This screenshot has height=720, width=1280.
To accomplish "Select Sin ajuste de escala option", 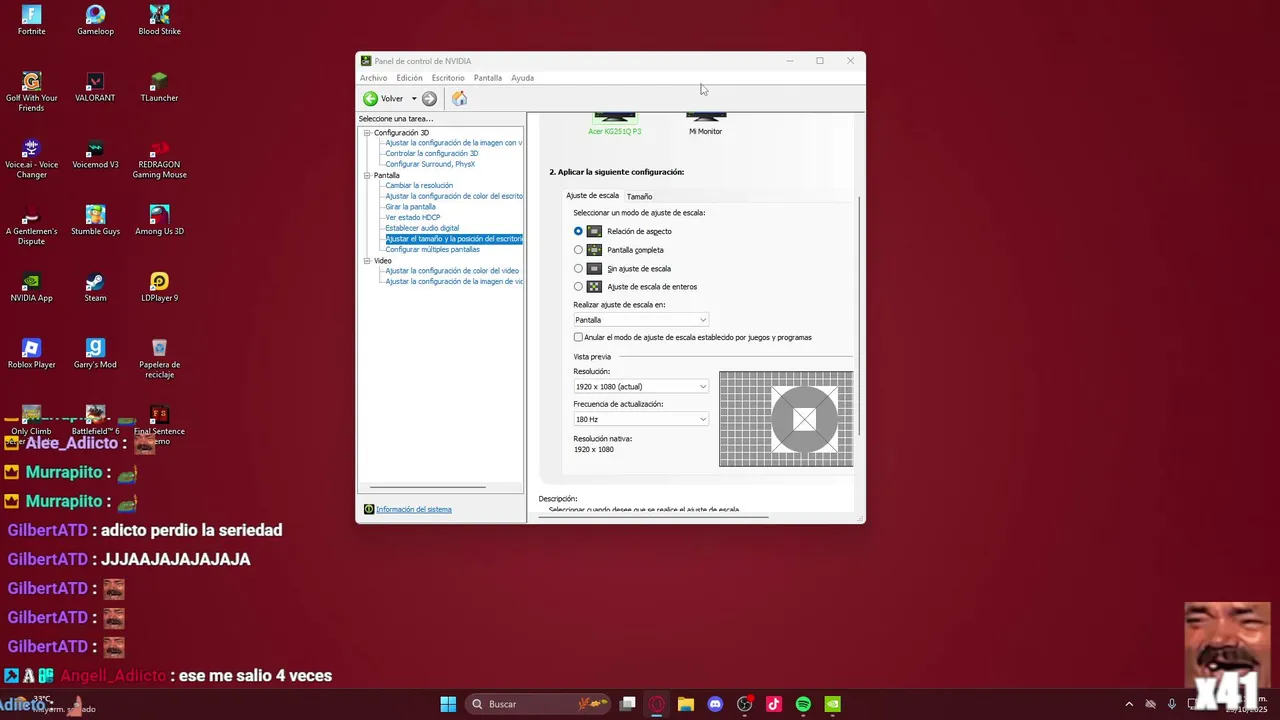I will point(578,268).
